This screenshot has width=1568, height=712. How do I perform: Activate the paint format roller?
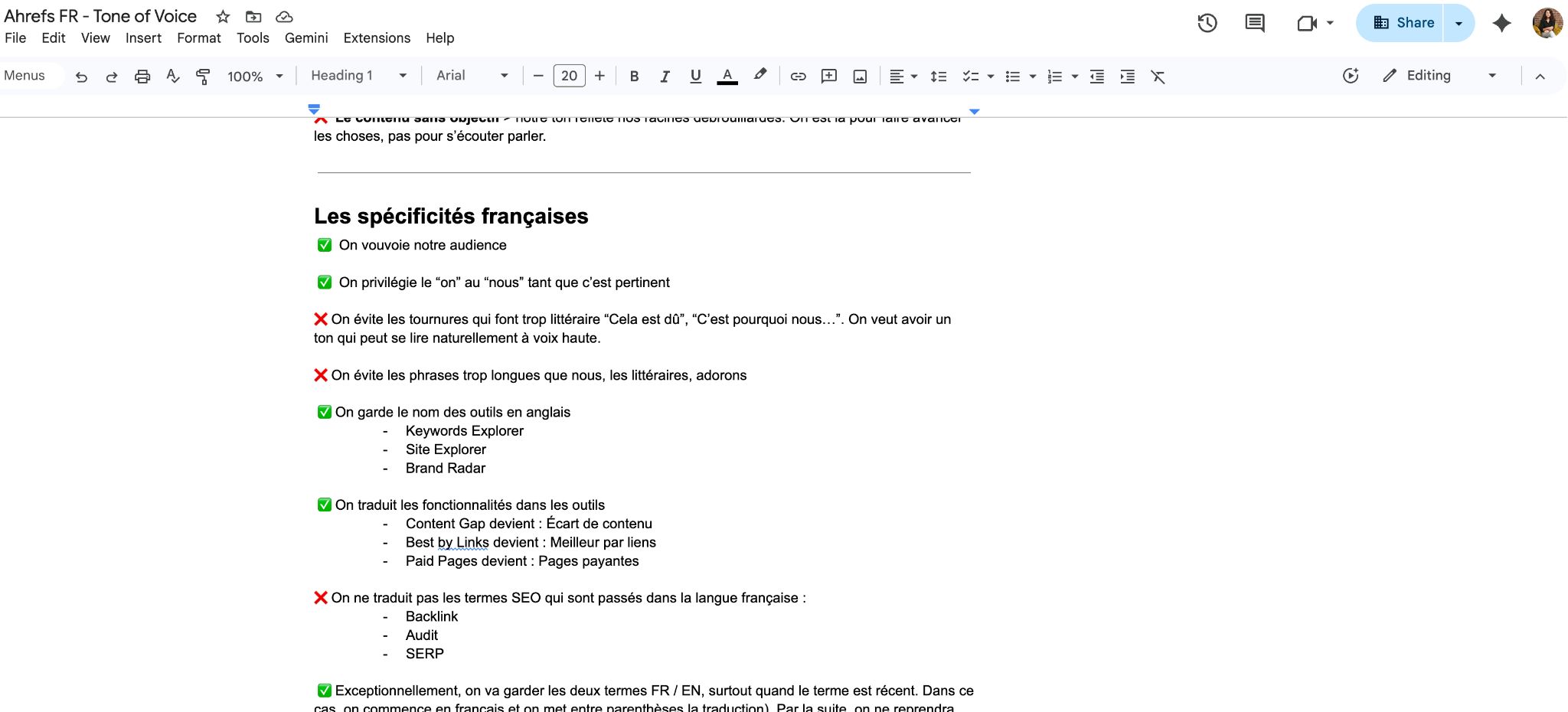[203, 77]
